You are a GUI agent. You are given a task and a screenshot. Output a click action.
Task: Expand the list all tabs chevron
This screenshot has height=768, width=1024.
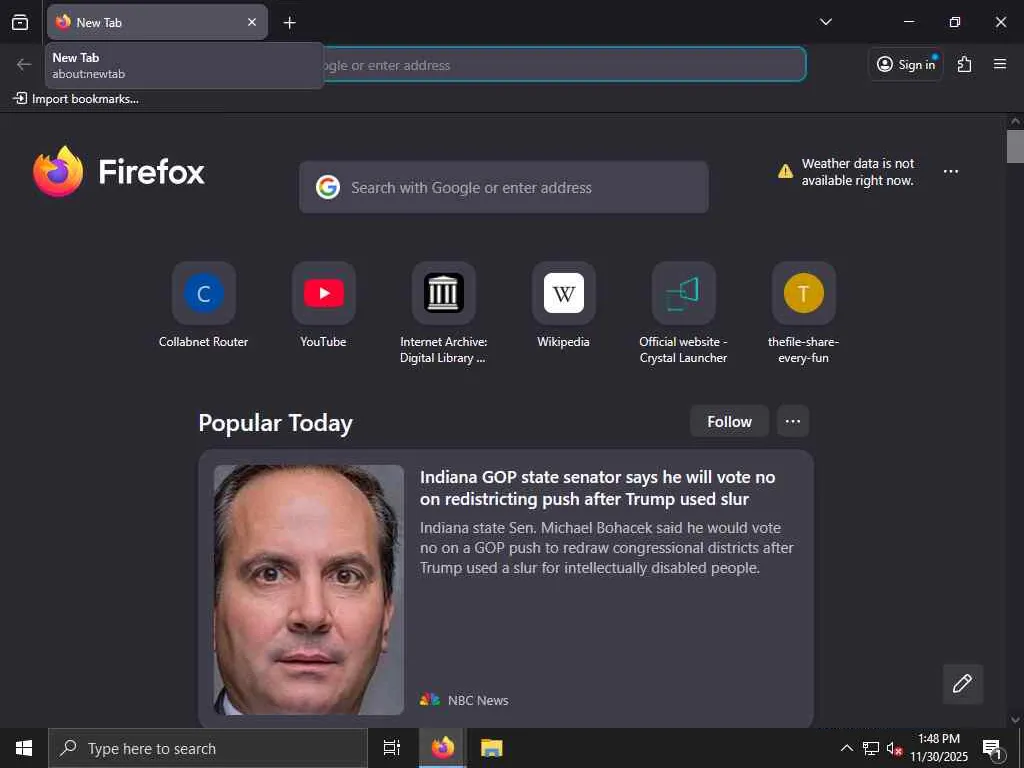pos(825,22)
